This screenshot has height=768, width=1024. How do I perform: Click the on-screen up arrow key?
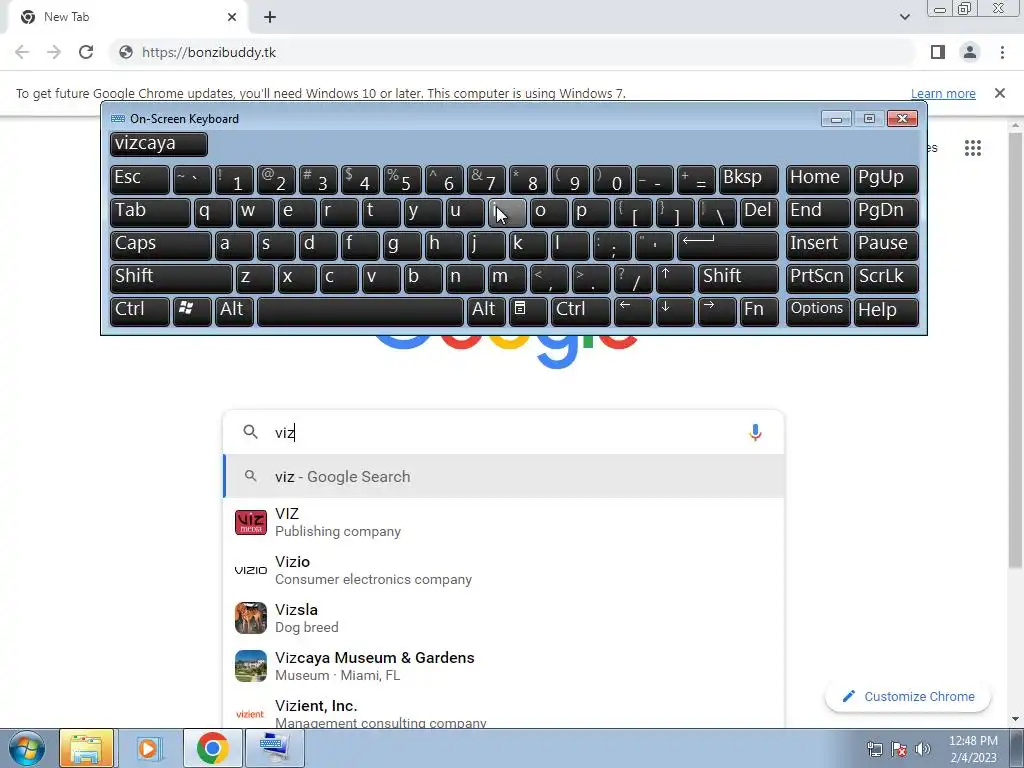point(675,278)
